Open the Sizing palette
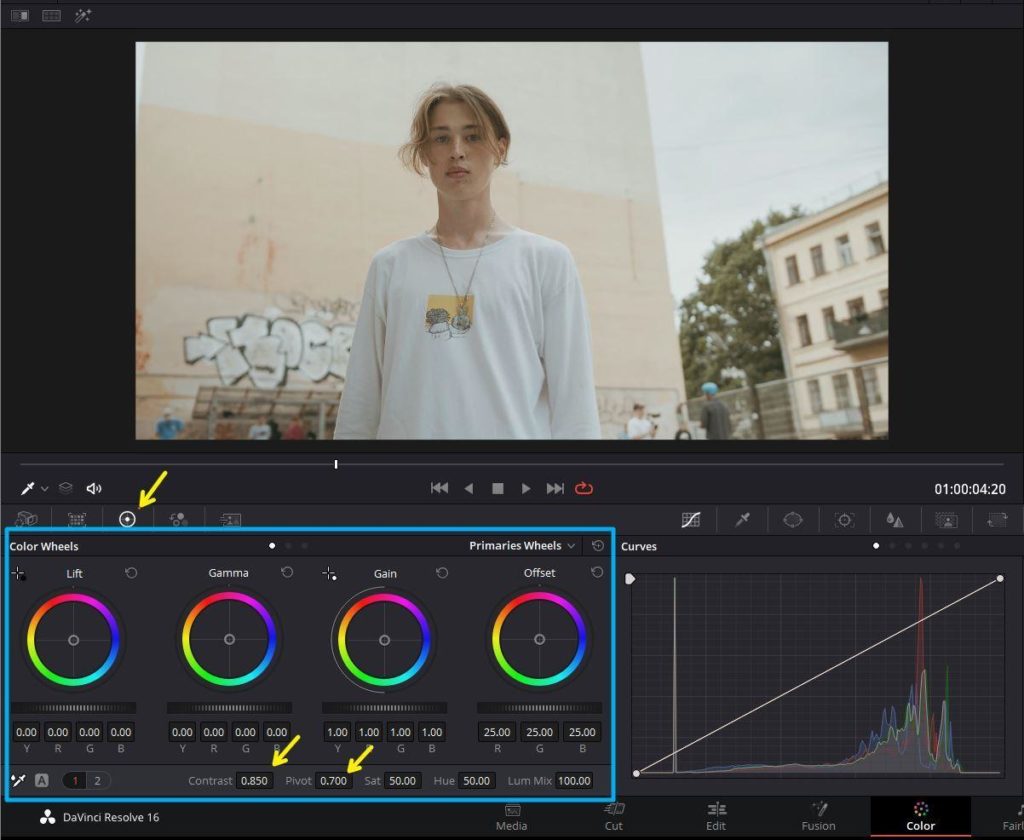The image size is (1024, 840). pos(997,520)
